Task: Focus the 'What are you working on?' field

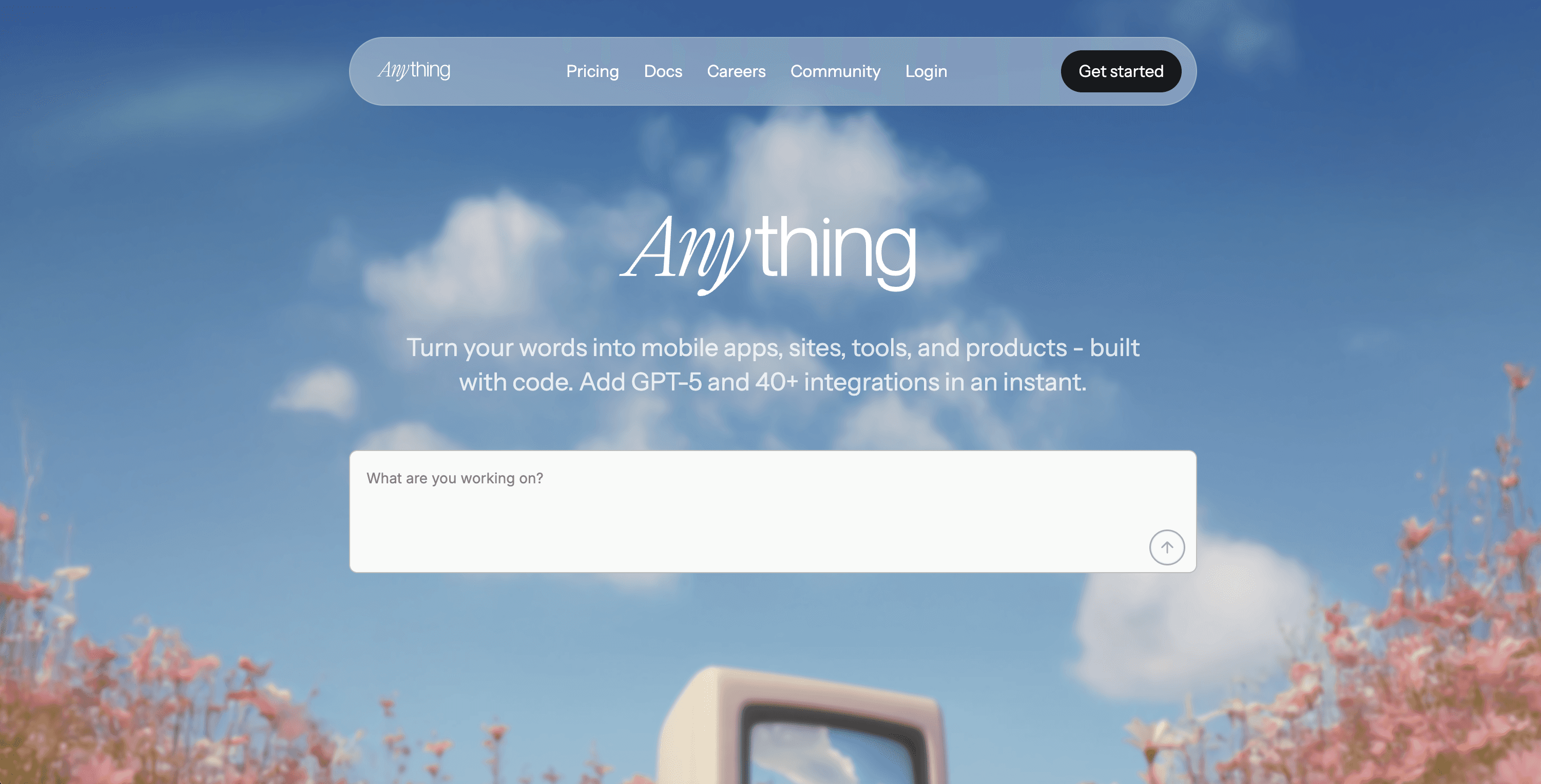Action: click(772, 511)
